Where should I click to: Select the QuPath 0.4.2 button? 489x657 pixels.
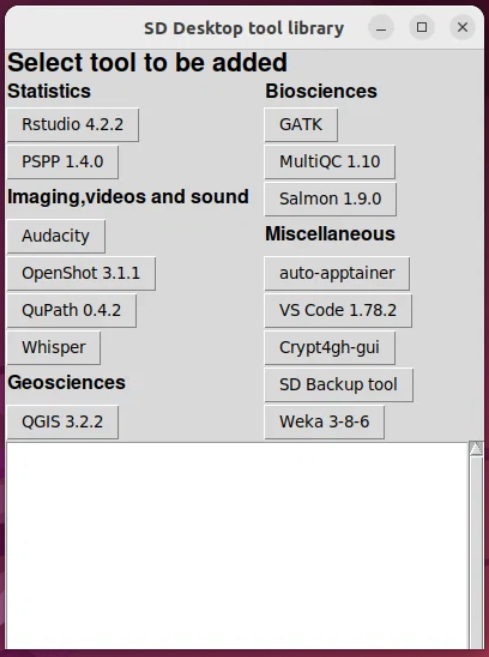[x=71, y=310]
